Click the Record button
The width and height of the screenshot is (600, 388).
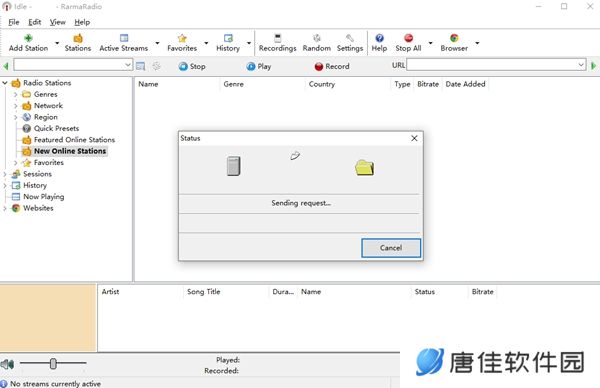332,66
